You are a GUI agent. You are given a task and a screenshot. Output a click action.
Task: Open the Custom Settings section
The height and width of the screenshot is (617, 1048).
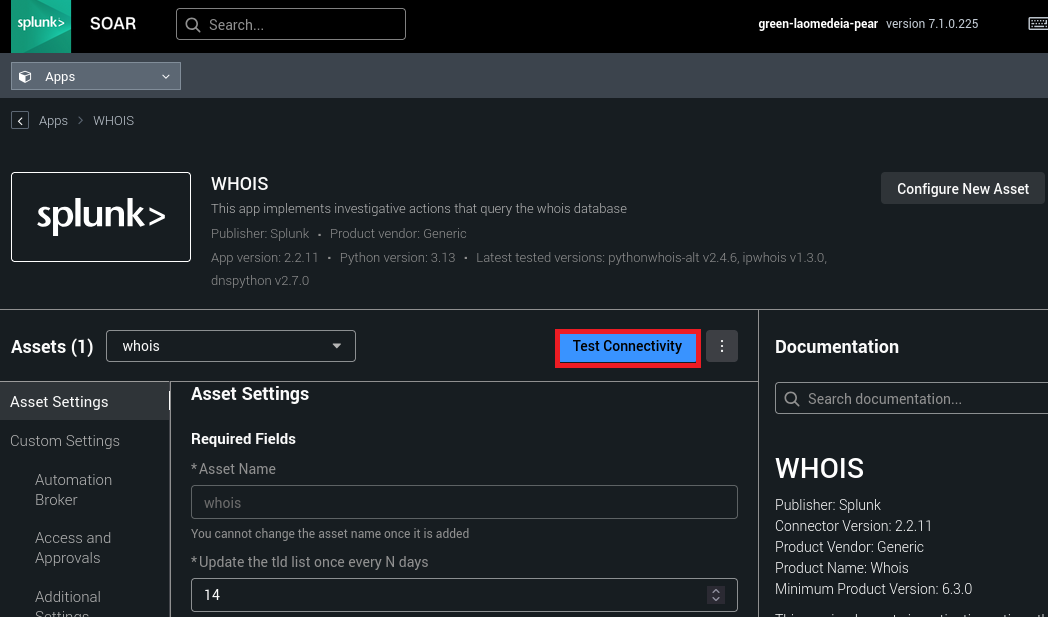coord(65,441)
